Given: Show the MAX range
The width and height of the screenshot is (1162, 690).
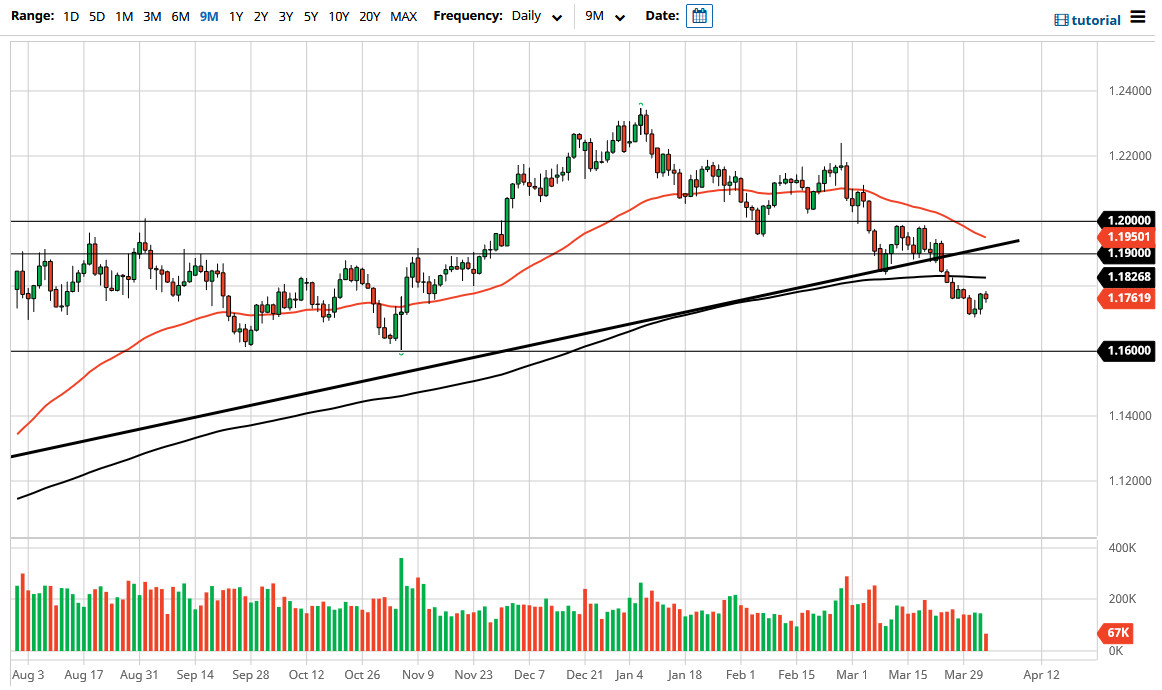Looking at the screenshot, I should (x=403, y=16).
